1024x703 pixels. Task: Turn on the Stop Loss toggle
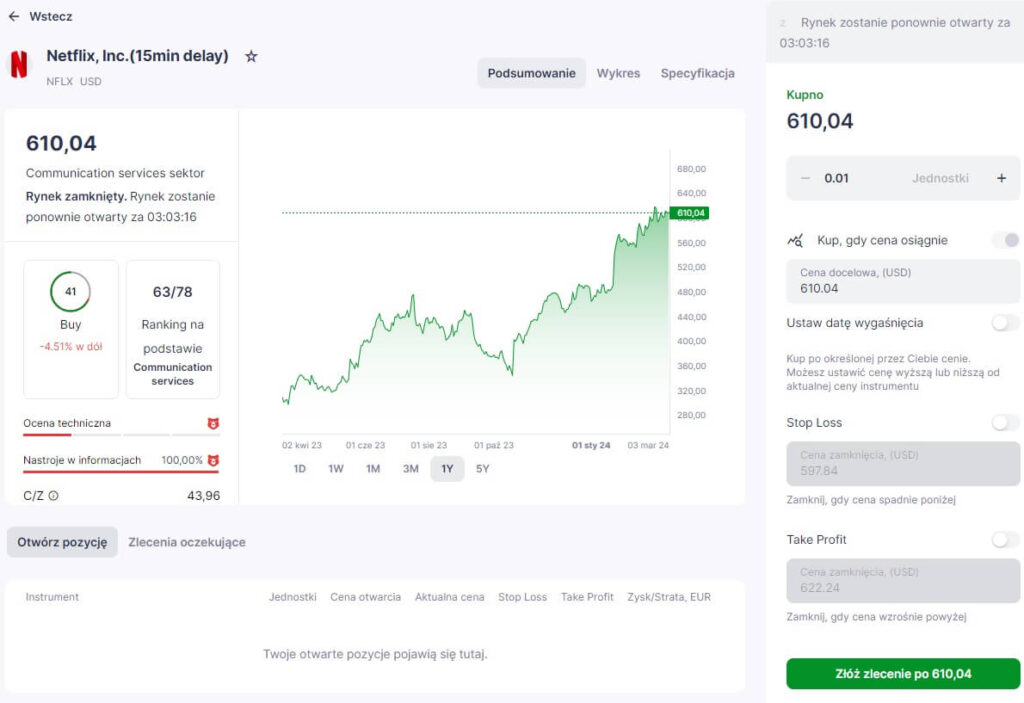(x=1005, y=423)
